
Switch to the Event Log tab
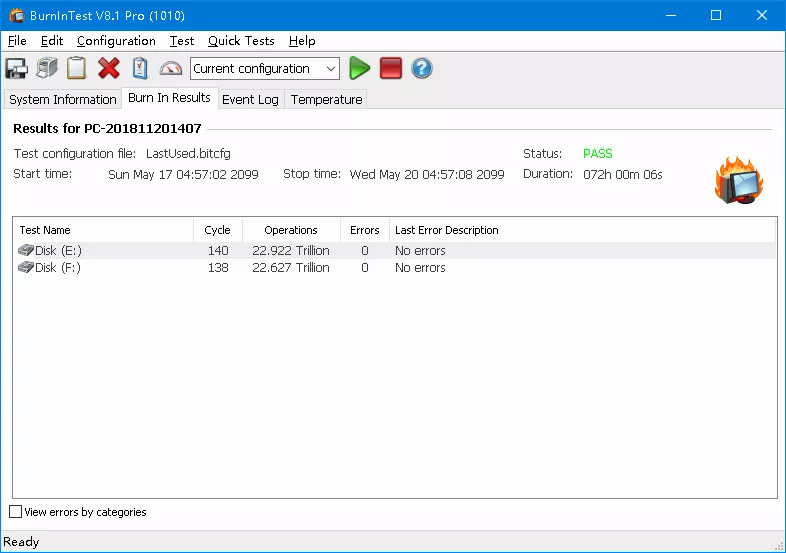250,100
